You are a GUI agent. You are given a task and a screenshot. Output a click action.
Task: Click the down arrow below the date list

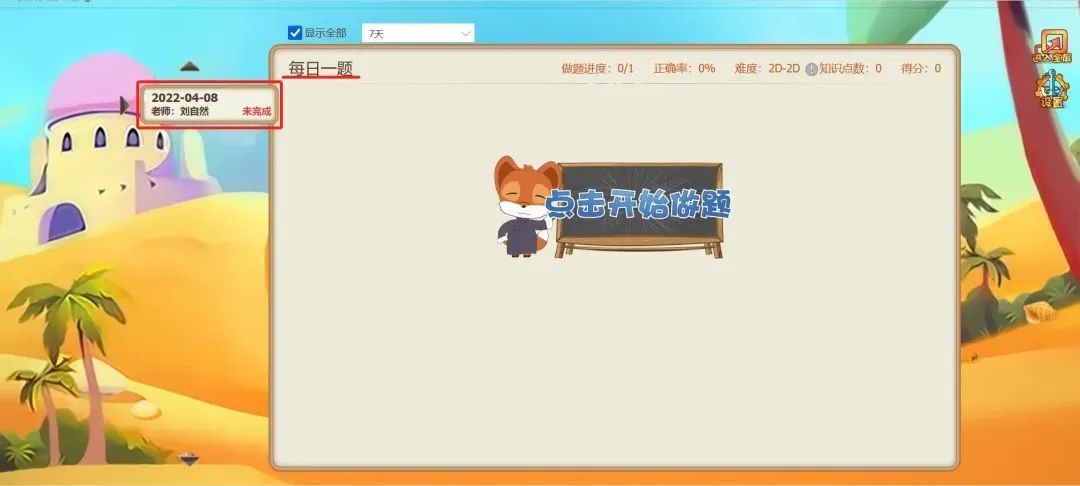[x=189, y=459]
